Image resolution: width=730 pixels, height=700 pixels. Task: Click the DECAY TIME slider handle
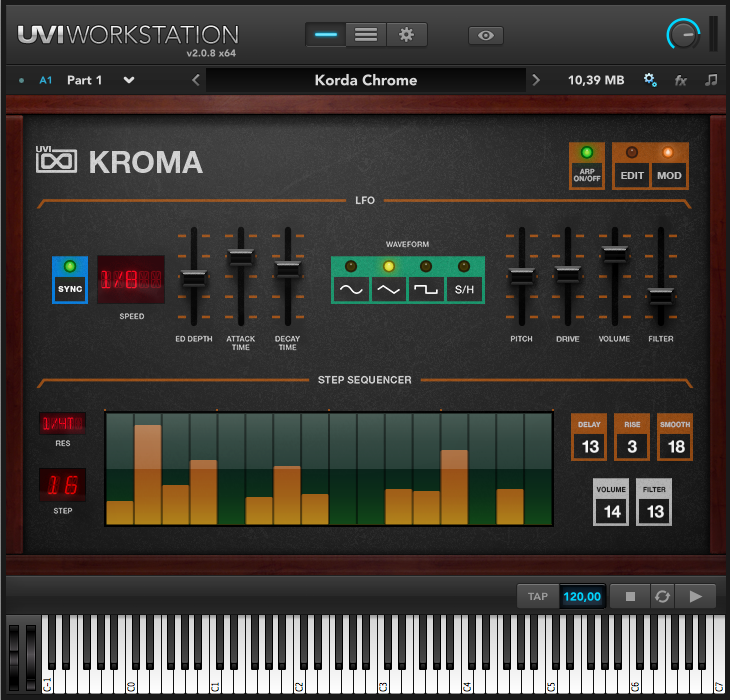coord(288,269)
